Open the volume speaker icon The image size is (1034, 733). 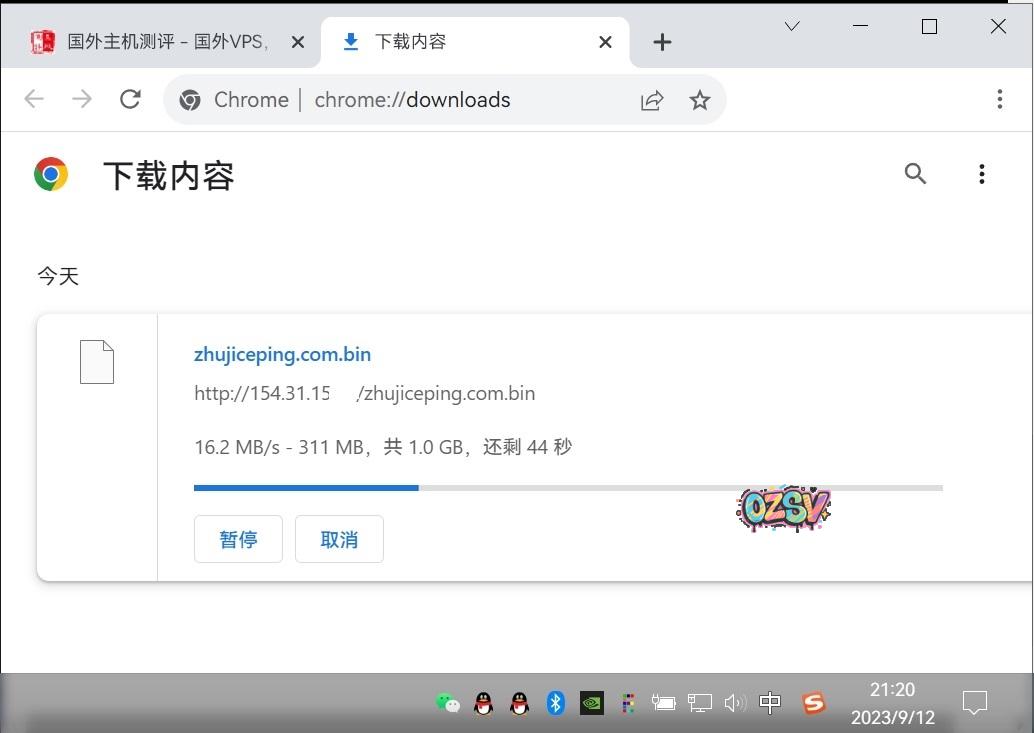[735, 703]
